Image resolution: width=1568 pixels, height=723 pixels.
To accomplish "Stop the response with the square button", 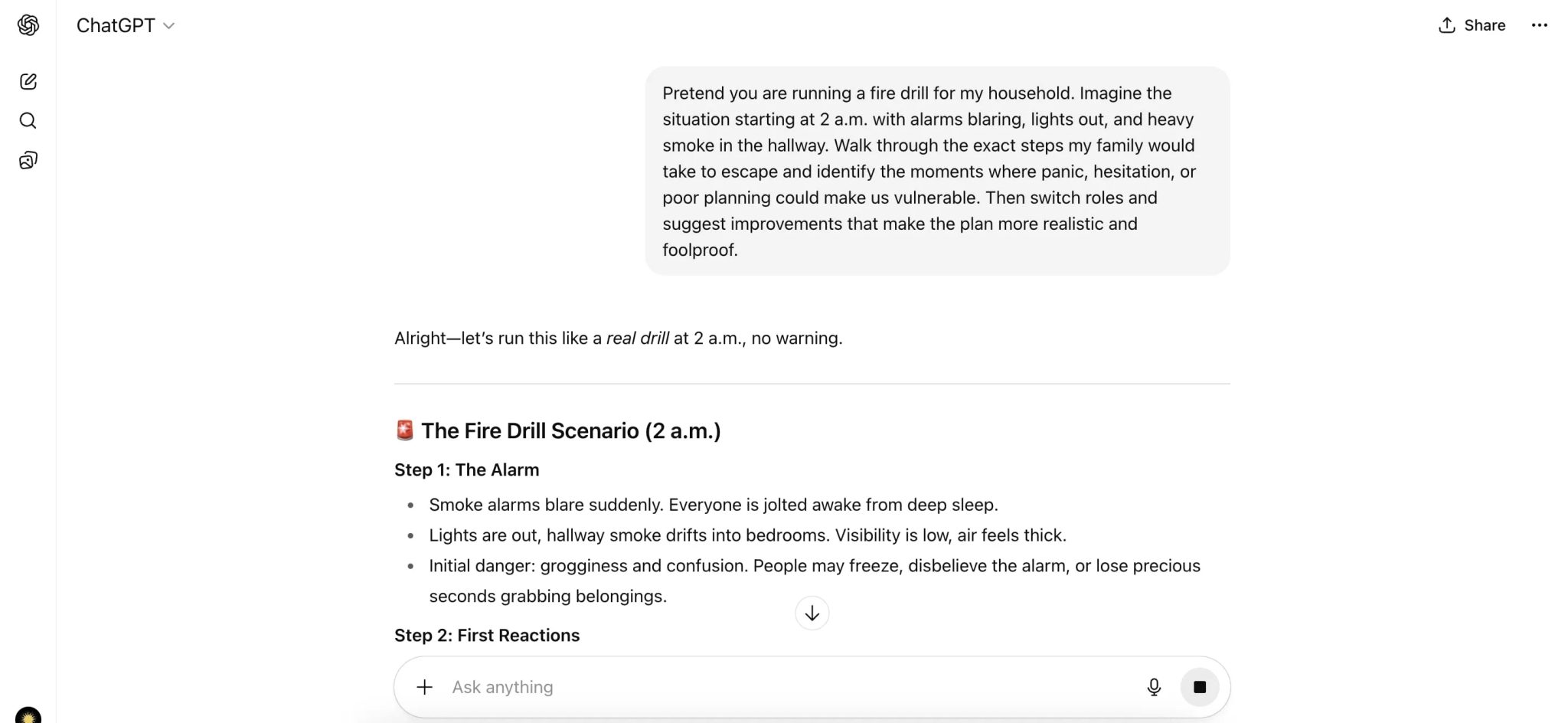I will (x=1200, y=686).
